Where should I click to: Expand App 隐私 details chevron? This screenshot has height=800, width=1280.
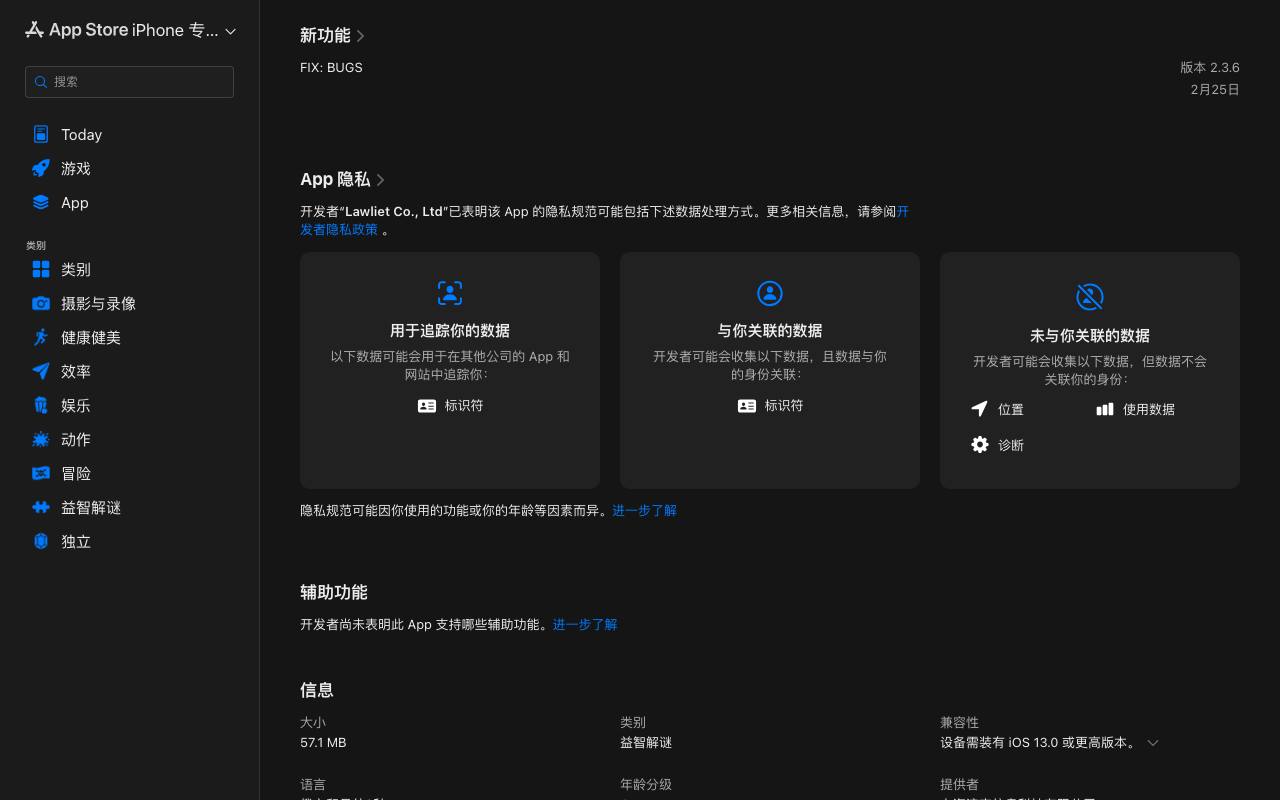[x=381, y=180]
